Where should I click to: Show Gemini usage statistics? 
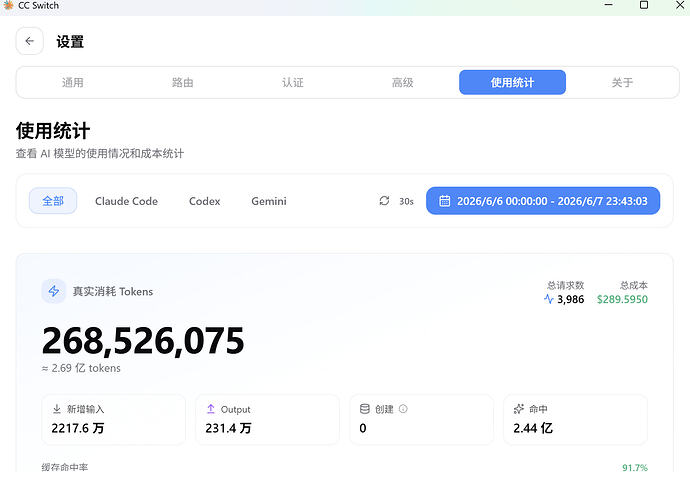[x=269, y=201]
